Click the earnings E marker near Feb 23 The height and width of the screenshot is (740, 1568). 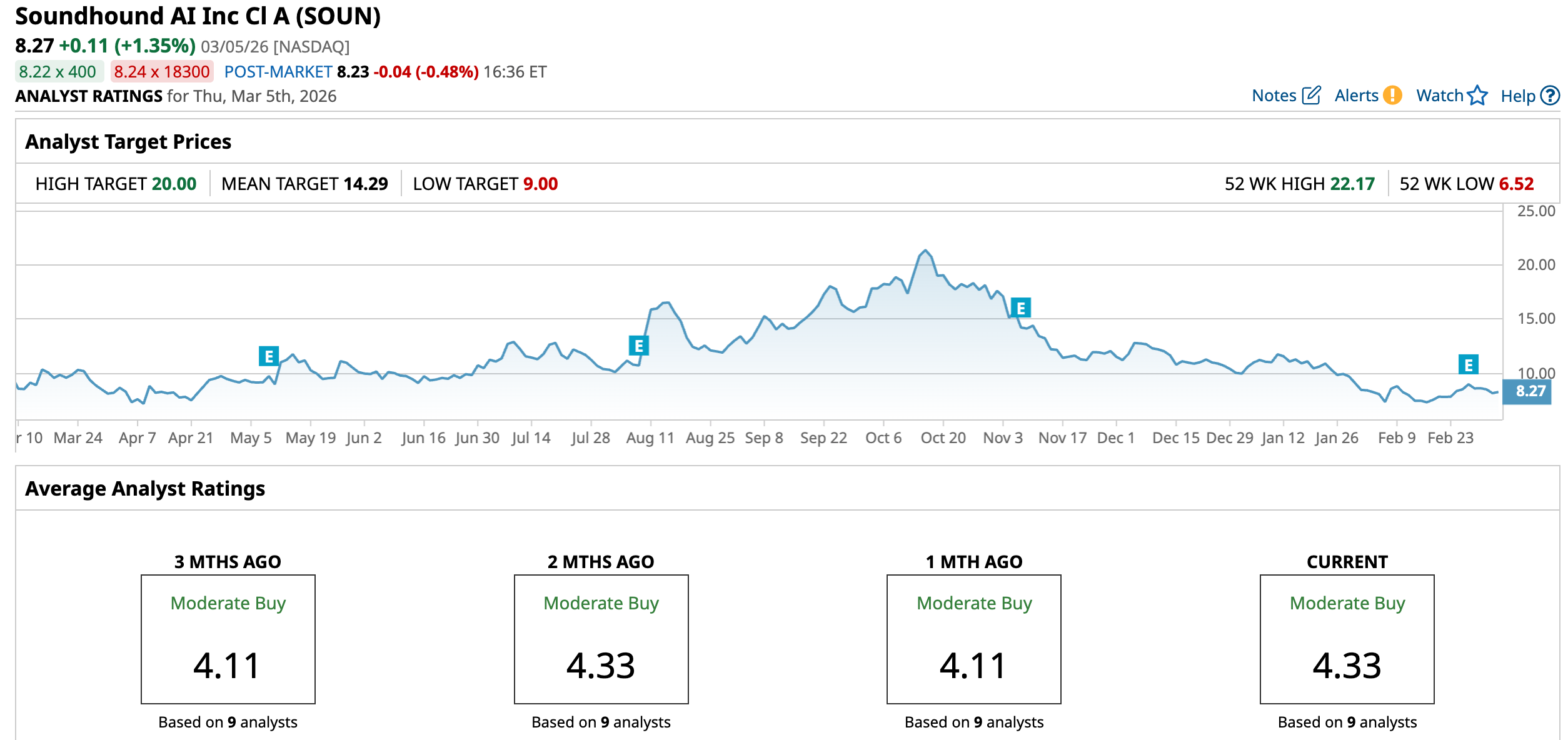[x=1468, y=364]
